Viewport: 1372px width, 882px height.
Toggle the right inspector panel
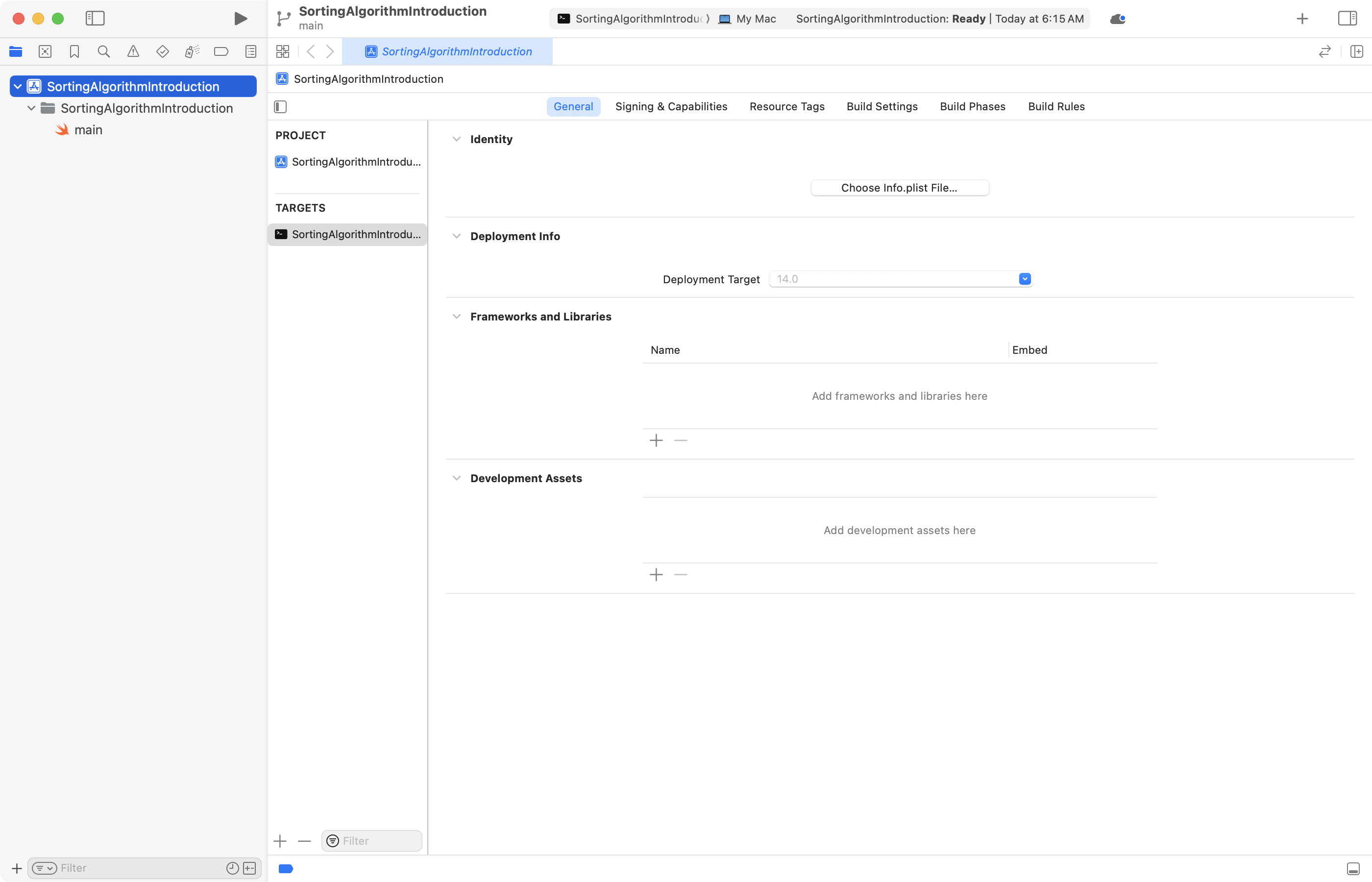coord(1347,18)
